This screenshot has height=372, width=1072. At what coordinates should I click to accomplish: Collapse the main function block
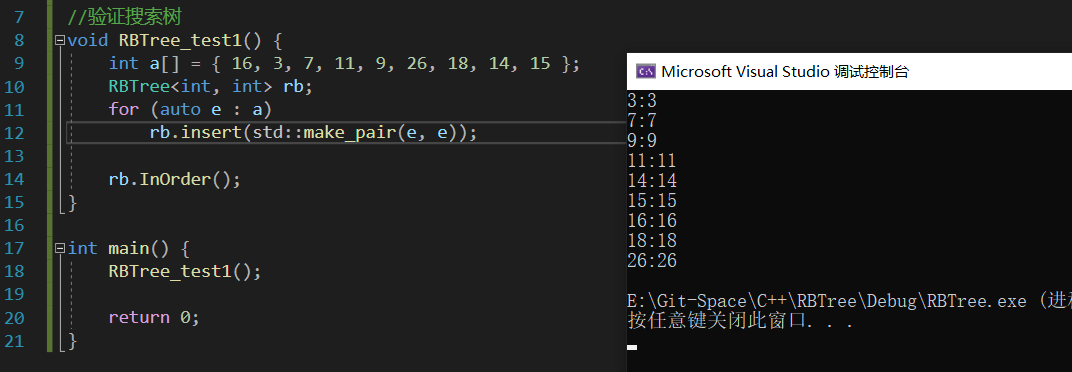pos(60,248)
